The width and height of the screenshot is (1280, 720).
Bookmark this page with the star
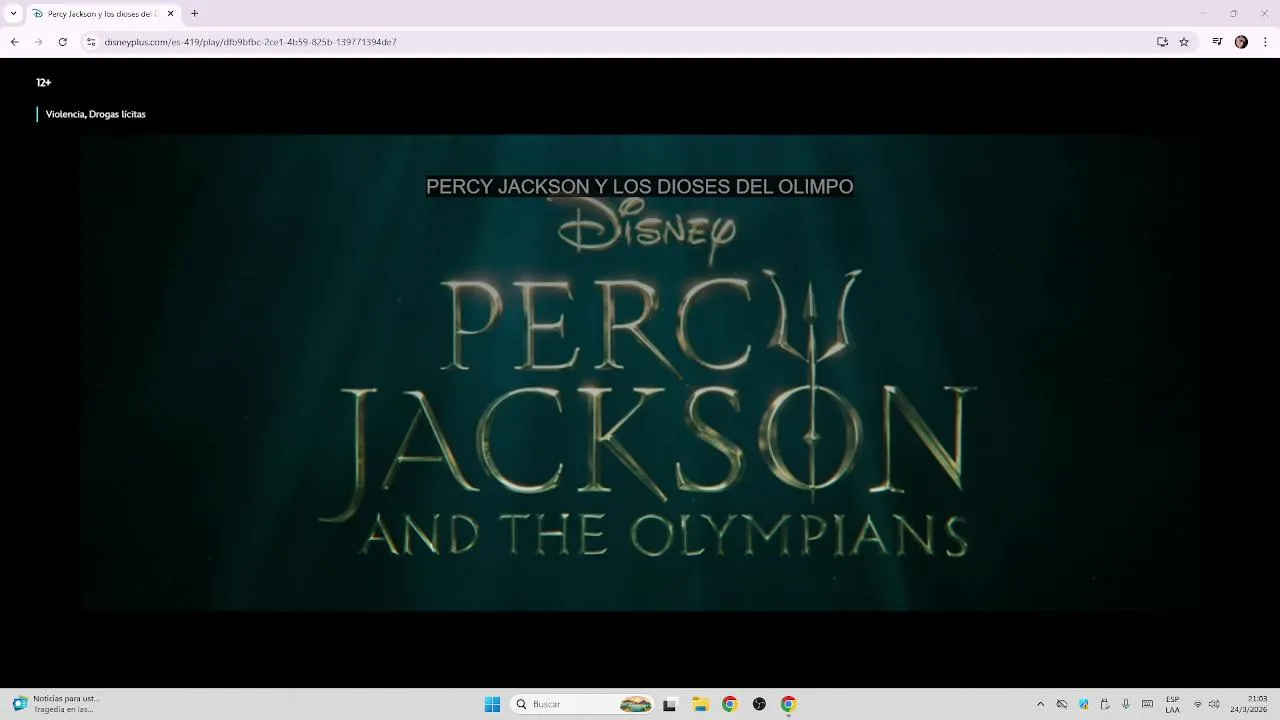(x=1184, y=42)
